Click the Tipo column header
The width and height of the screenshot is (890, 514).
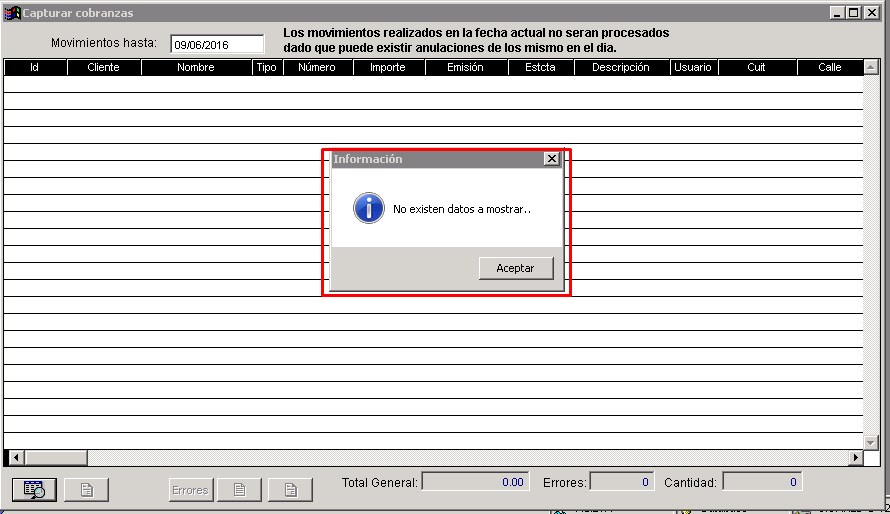pyautogui.click(x=266, y=67)
